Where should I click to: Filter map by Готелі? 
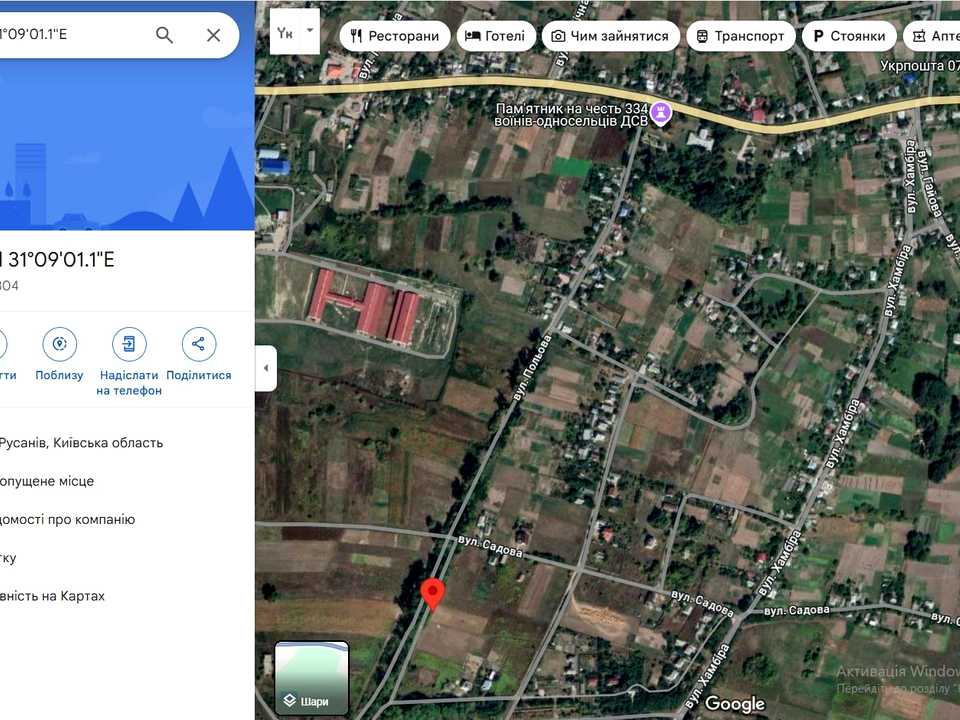click(496, 36)
